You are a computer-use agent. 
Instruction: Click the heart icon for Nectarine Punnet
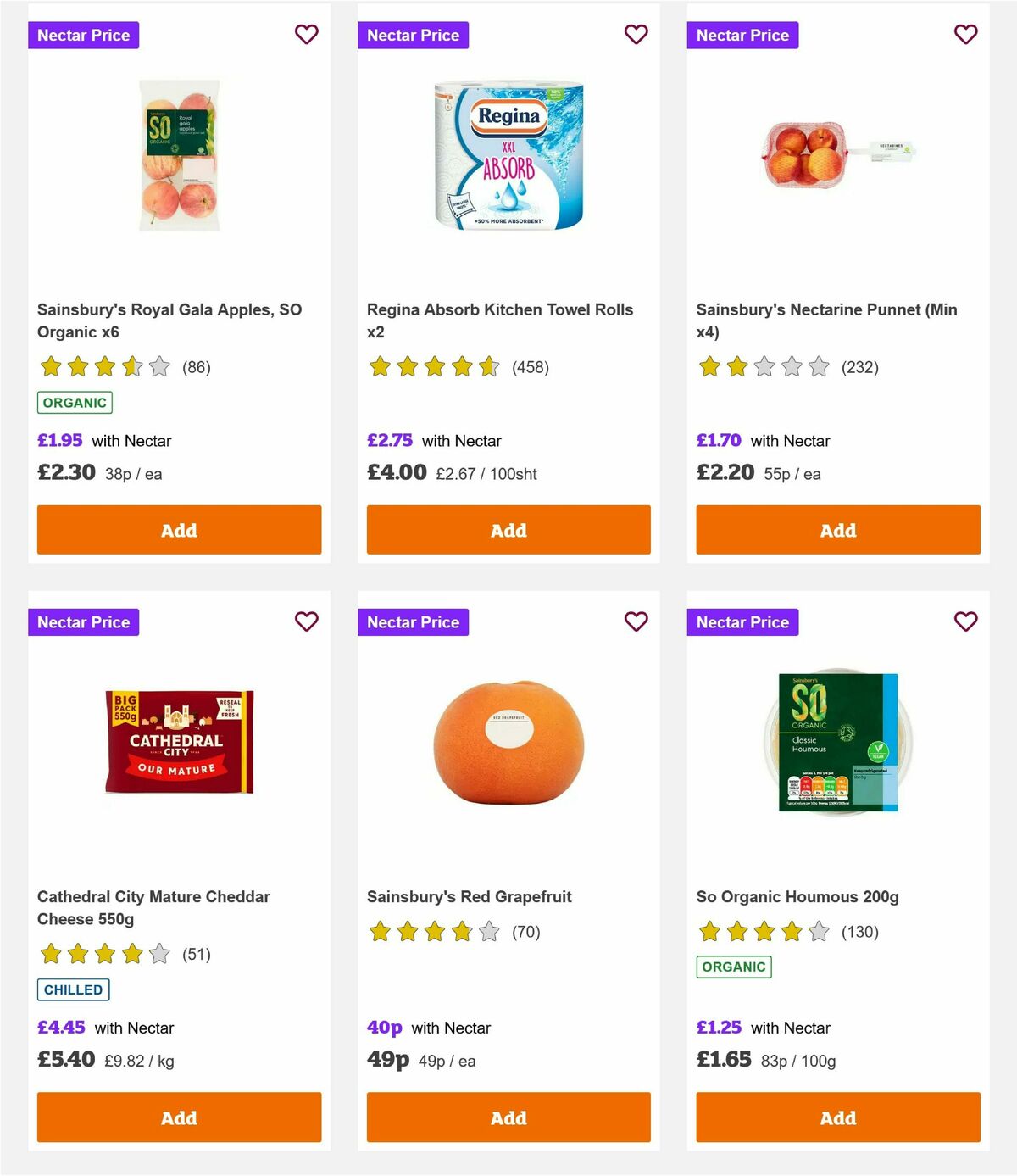pos(965,35)
